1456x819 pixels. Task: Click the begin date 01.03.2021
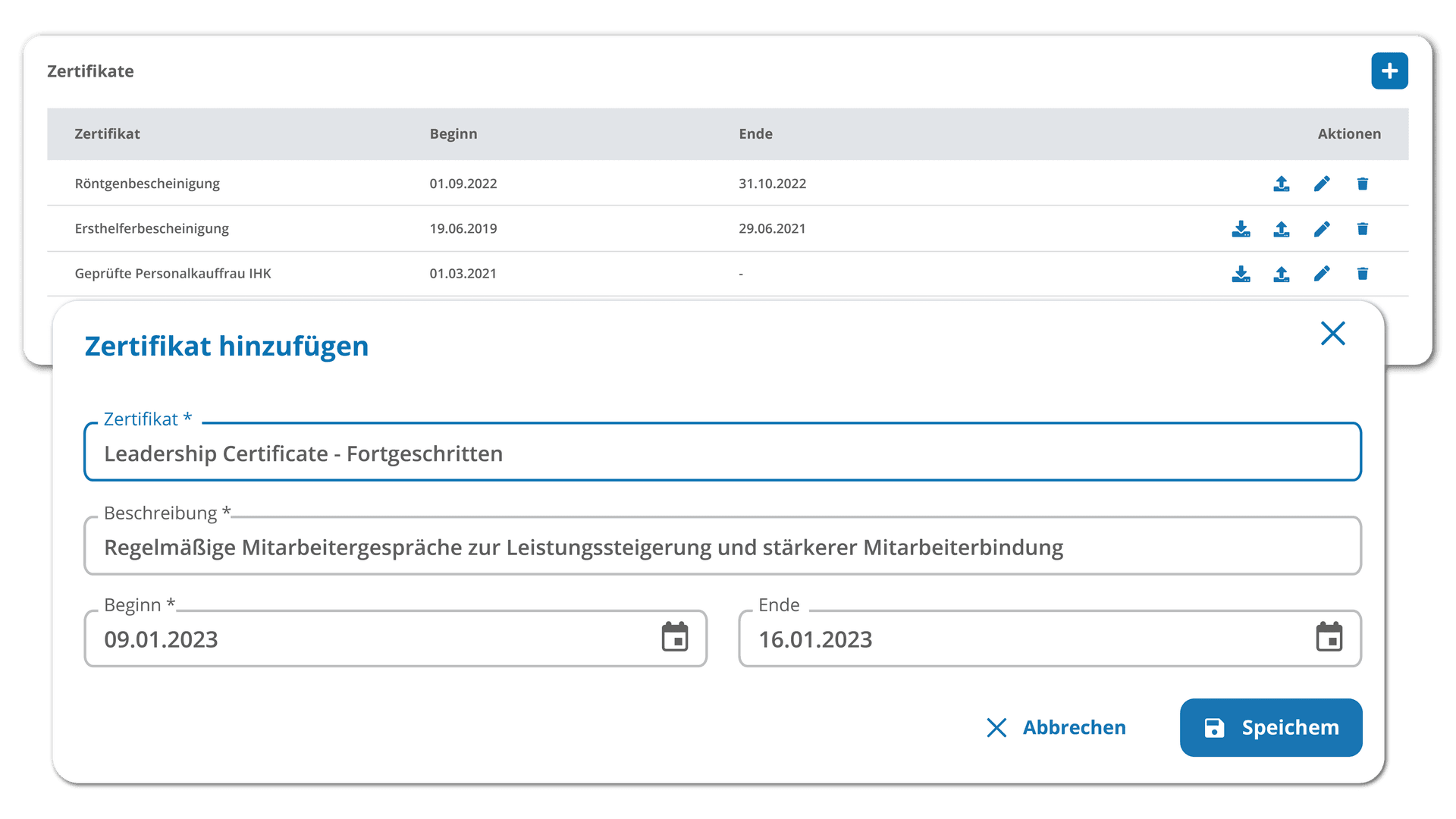463,273
